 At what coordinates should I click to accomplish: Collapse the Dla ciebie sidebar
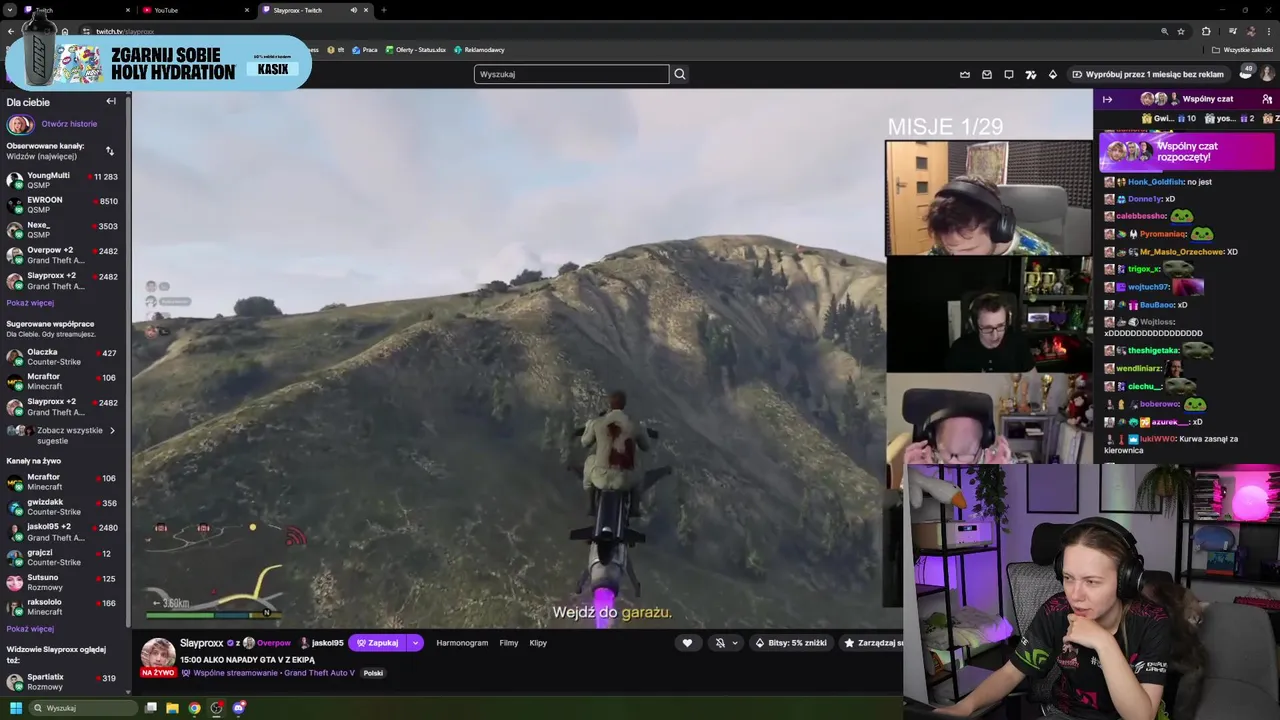(x=111, y=101)
